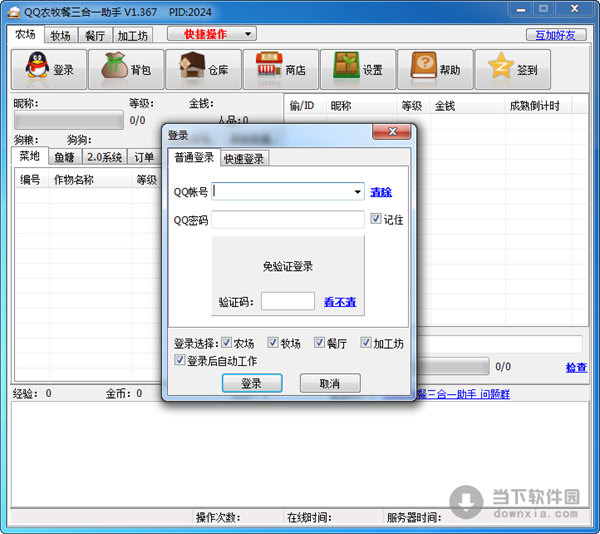Open the 设置 settings farm icon

point(358,69)
